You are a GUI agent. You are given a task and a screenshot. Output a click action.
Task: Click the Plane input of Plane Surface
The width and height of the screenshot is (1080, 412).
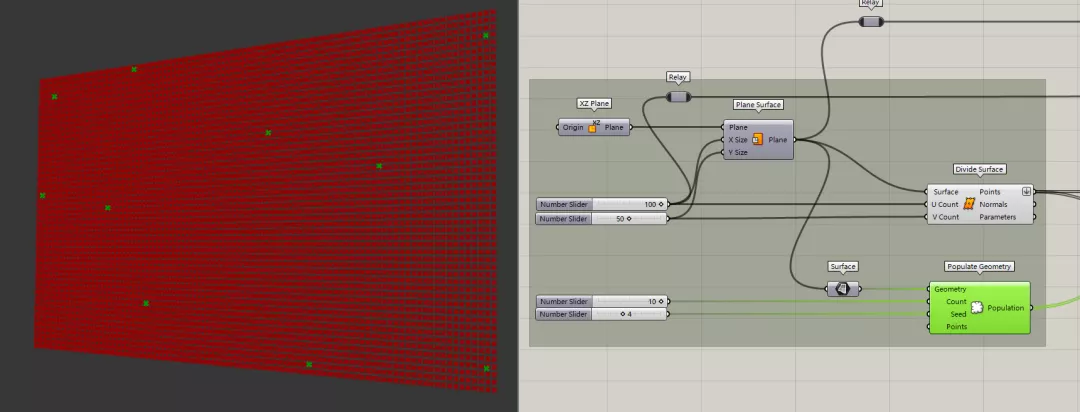pos(738,127)
